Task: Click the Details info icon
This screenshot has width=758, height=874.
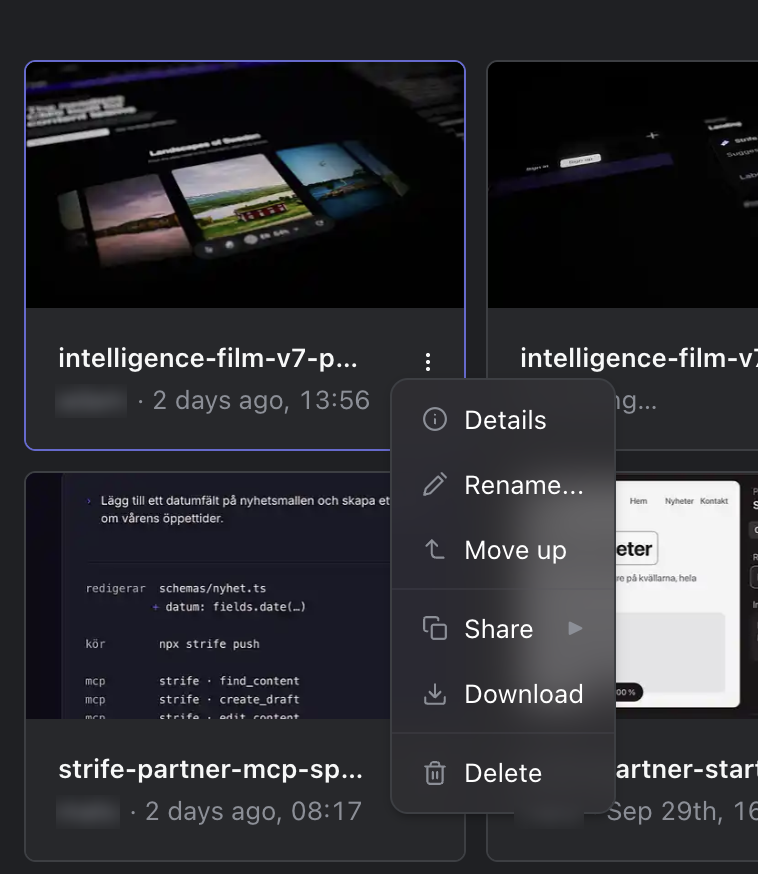Action: tap(435, 419)
